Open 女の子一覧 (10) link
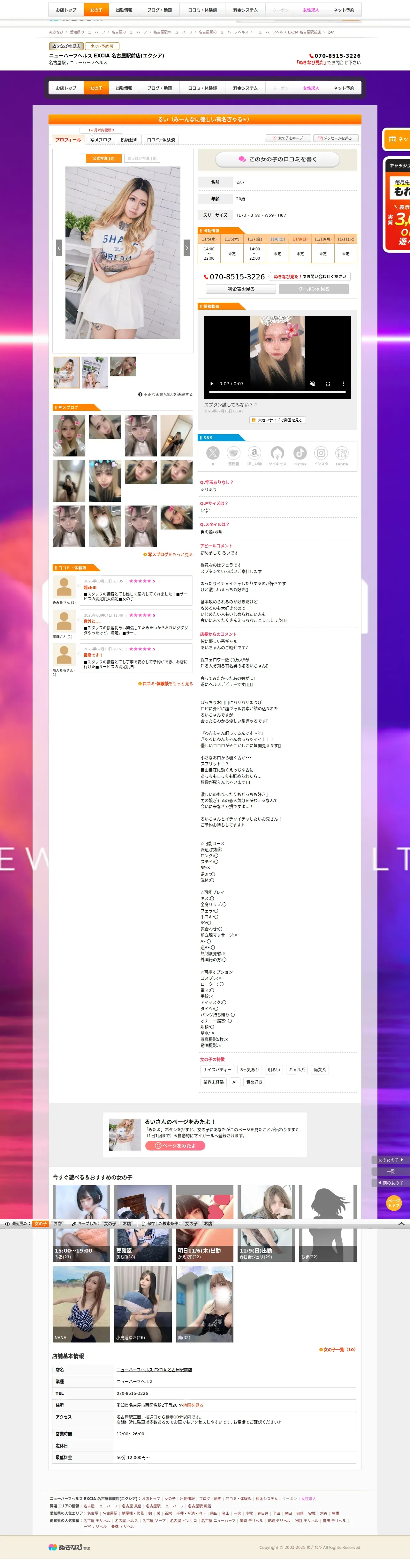Viewport: 410px width, 1568px height. 338,1350
